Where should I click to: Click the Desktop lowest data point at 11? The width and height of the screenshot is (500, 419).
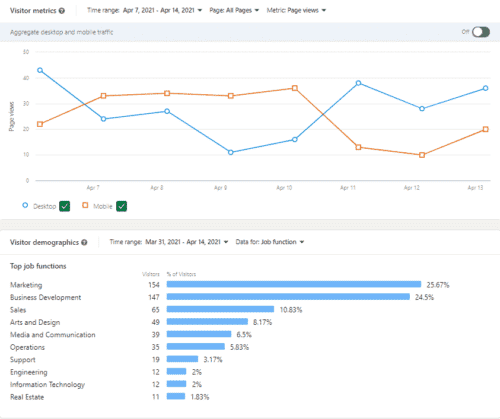click(x=231, y=152)
